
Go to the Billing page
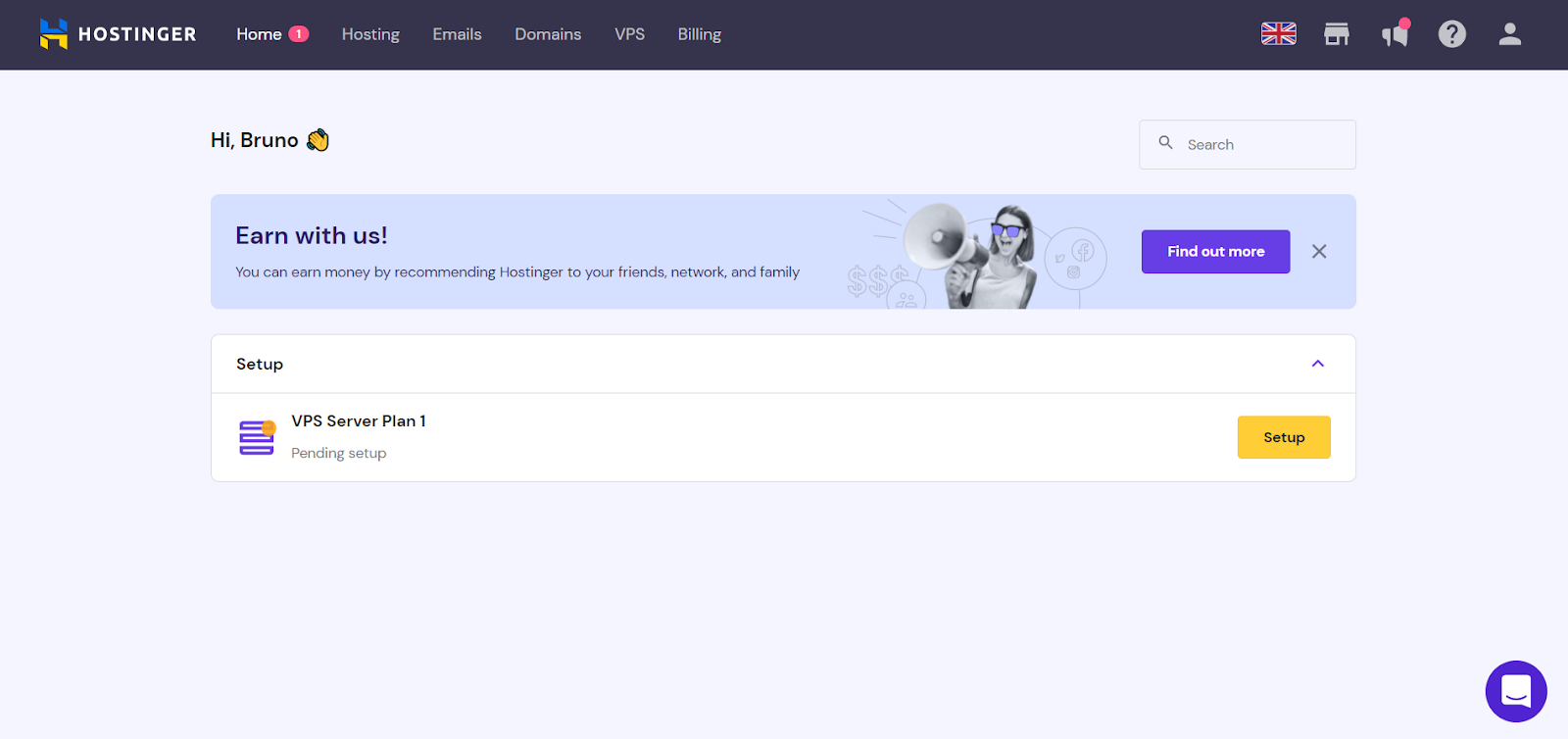(x=699, y=34)
